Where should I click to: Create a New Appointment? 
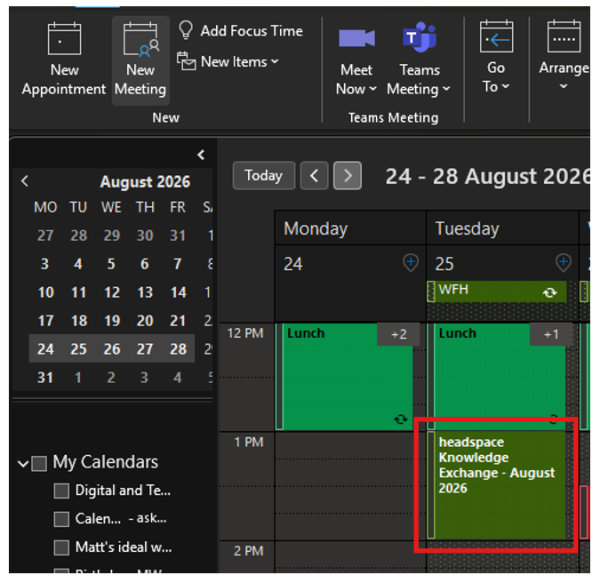(x=64, y=59)
